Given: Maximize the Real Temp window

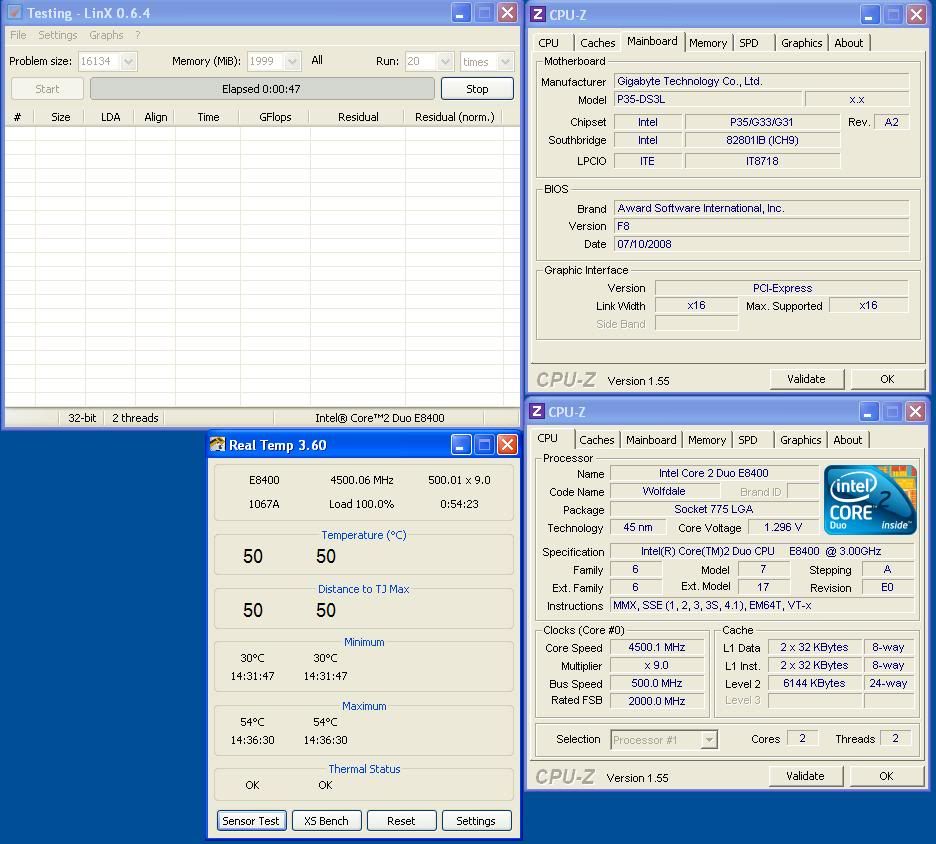Looking at the screenshot, I should 484,445.
